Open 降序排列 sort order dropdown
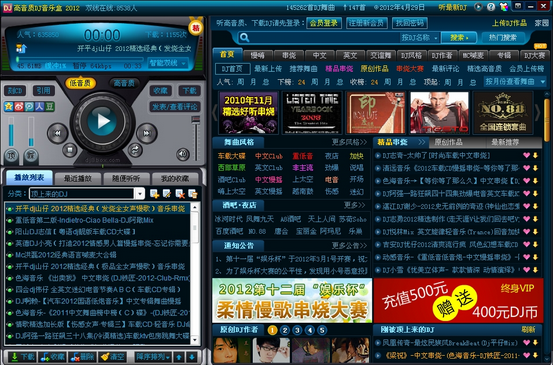The width and height of the screenshot is (553, 365). pyautogui.click(x=153, y=357)
